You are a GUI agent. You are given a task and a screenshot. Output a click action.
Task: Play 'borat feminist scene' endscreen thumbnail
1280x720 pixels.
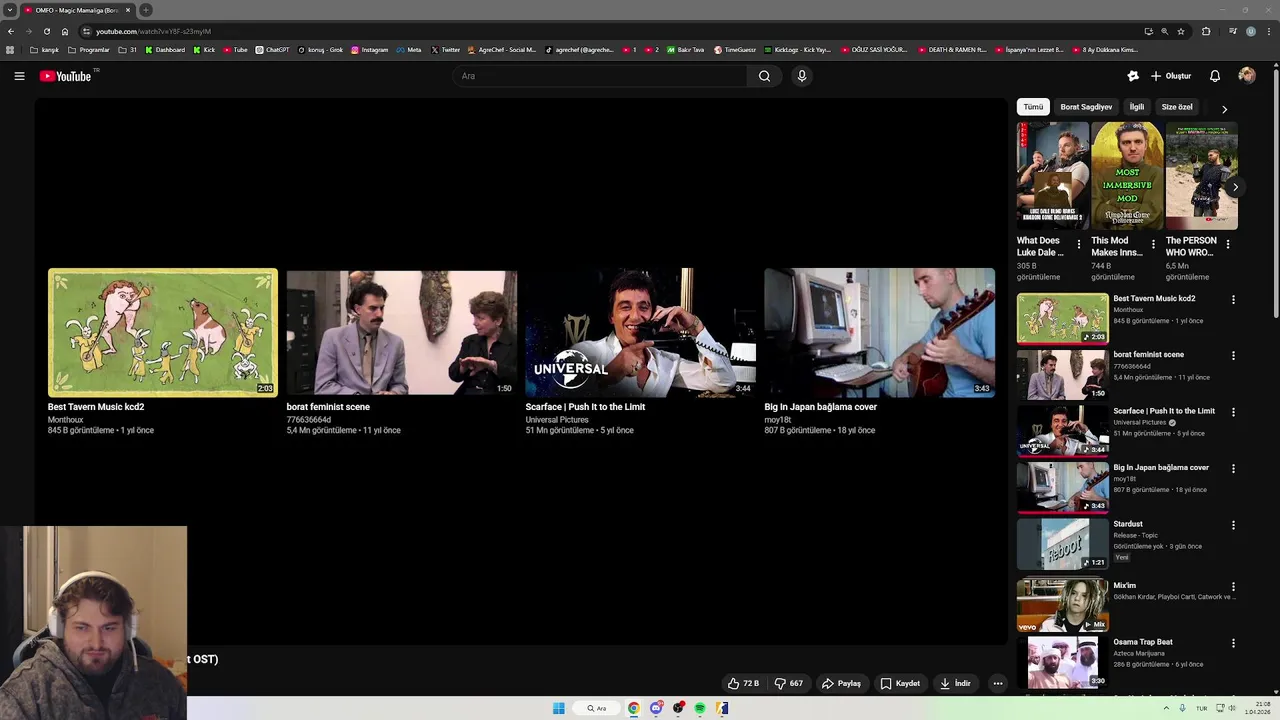(401, 332)
